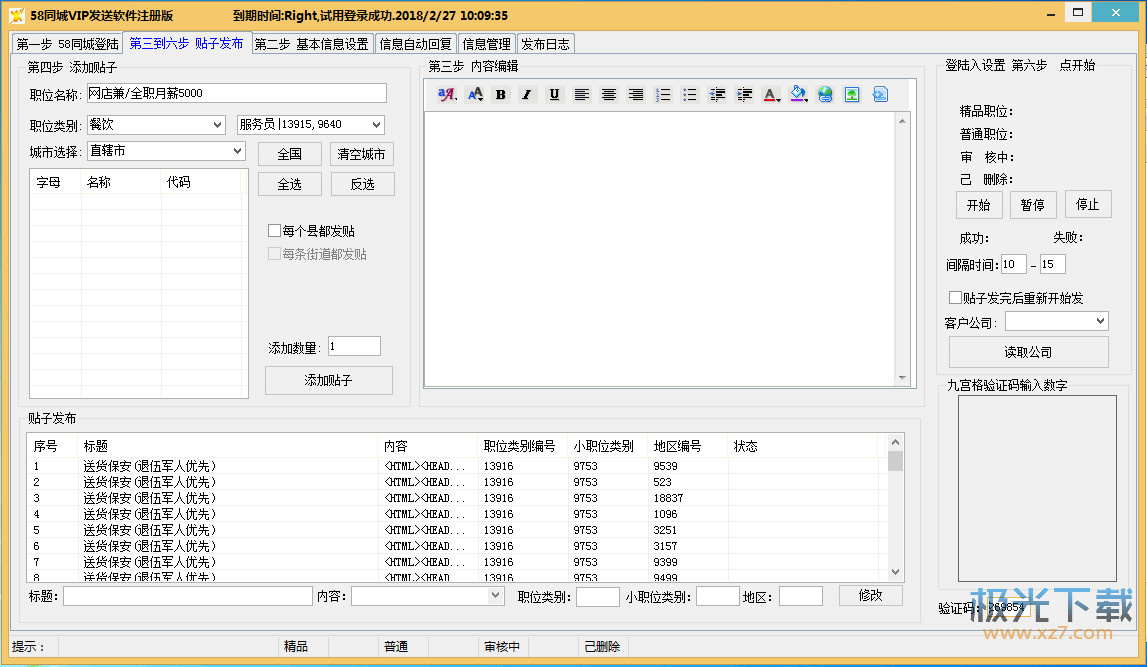Click the interval start time field showing 10
Screen dimensions: 1147x667
1013,264
